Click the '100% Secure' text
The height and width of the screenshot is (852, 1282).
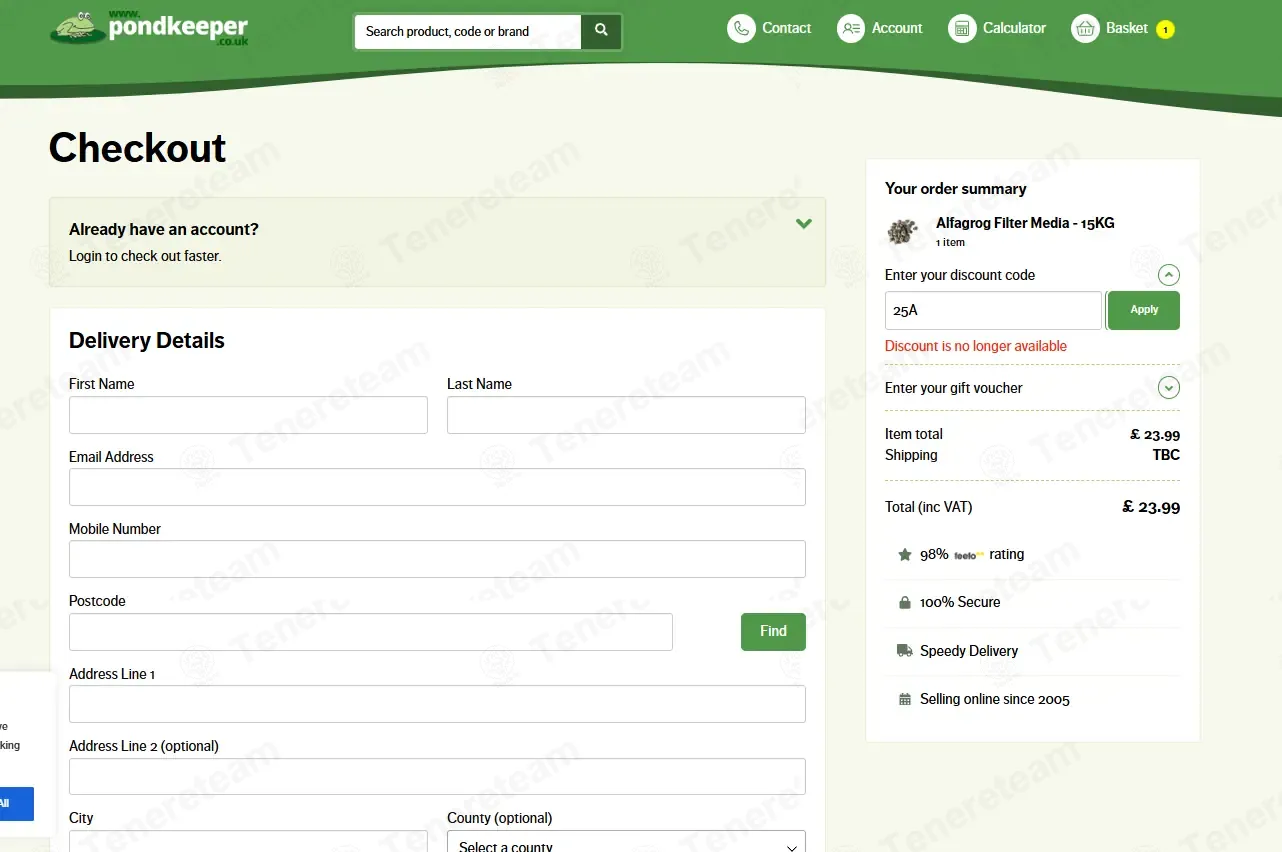point(960,602)
